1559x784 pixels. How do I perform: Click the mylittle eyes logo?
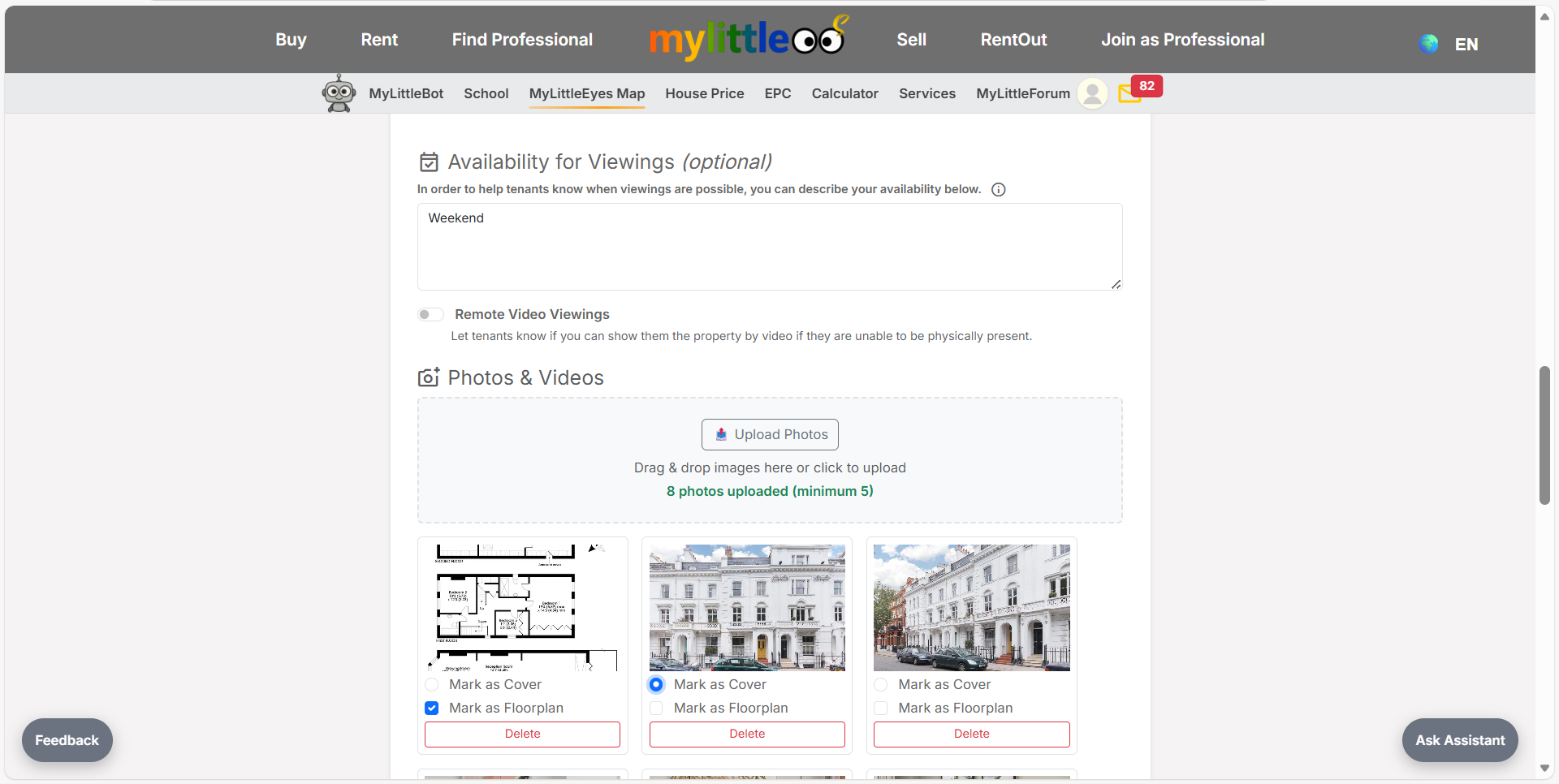coord(747,38)
